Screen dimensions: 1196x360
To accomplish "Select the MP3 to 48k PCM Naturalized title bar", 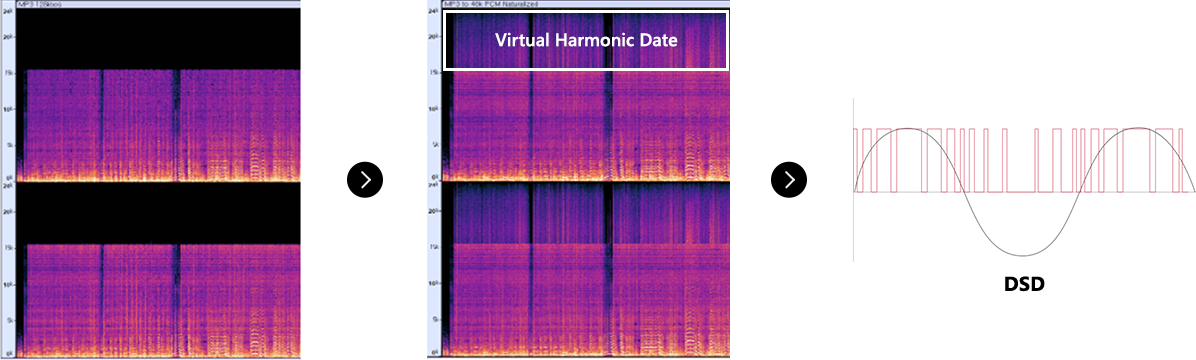I will (587, 4).
